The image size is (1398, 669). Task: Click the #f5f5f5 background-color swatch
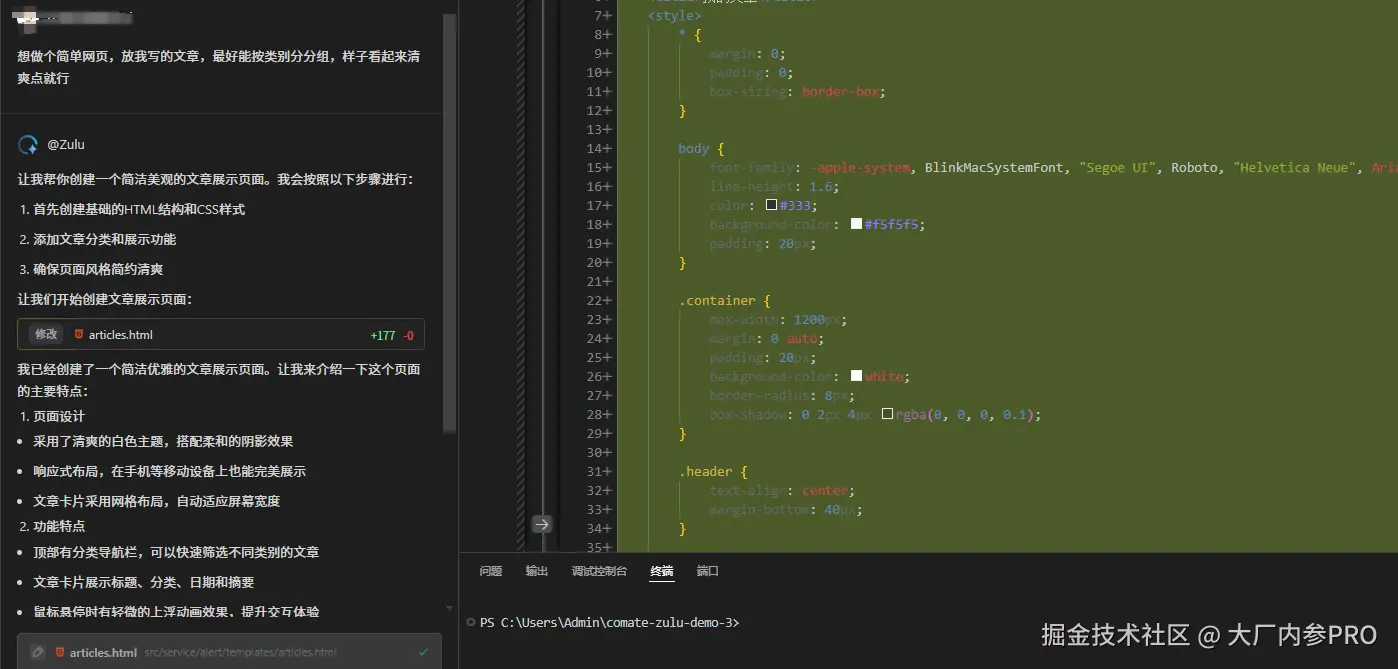[x=855, y=223]
